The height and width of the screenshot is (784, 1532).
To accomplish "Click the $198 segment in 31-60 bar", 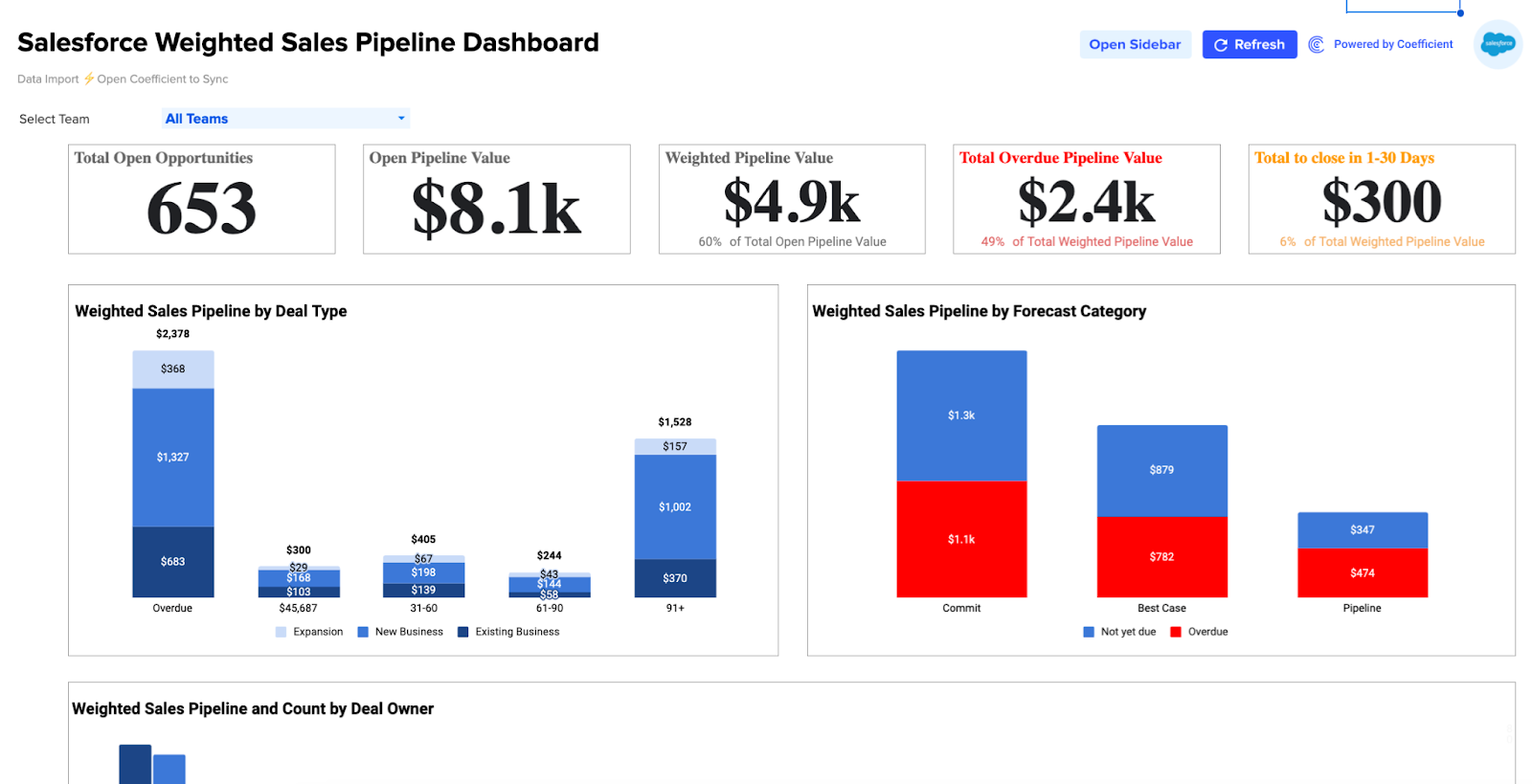I will pyautogui.click(x=424, y=572).
